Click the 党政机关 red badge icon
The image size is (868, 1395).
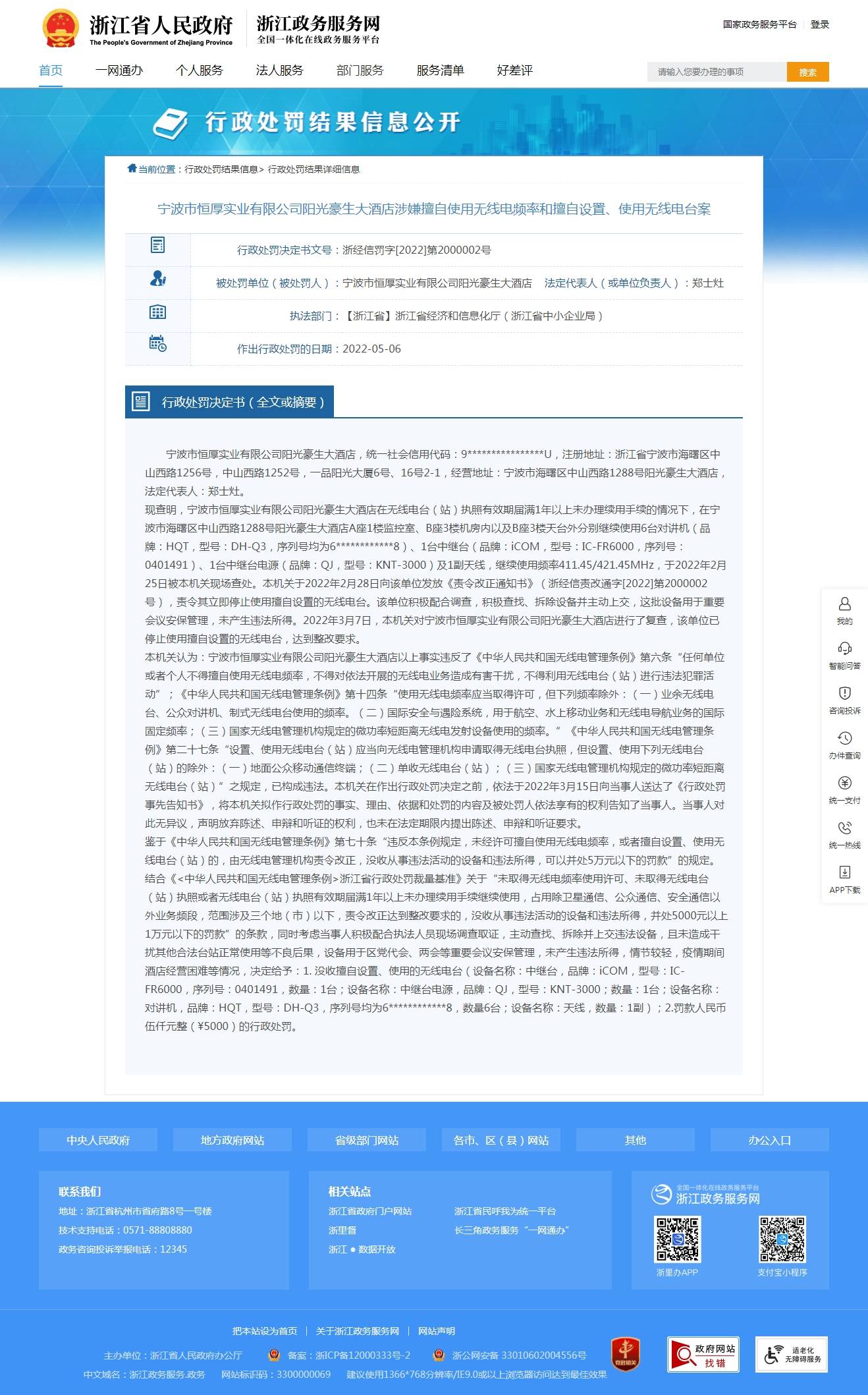[x=625, y=1354]
